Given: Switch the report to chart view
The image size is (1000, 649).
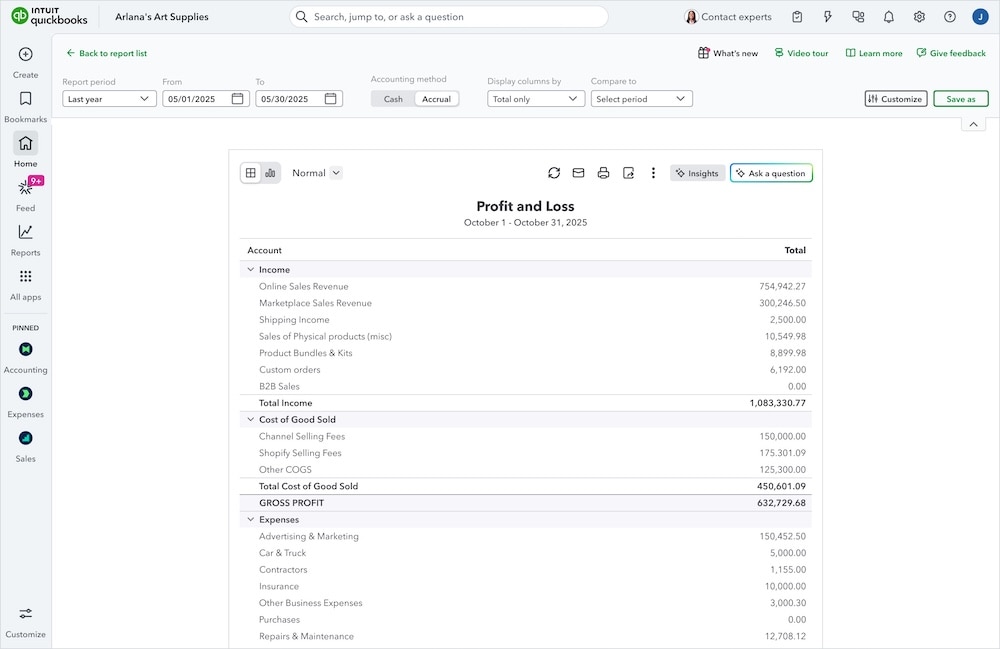Looking at the screenshot, I should pyautogui.click(x=270, y=172).
